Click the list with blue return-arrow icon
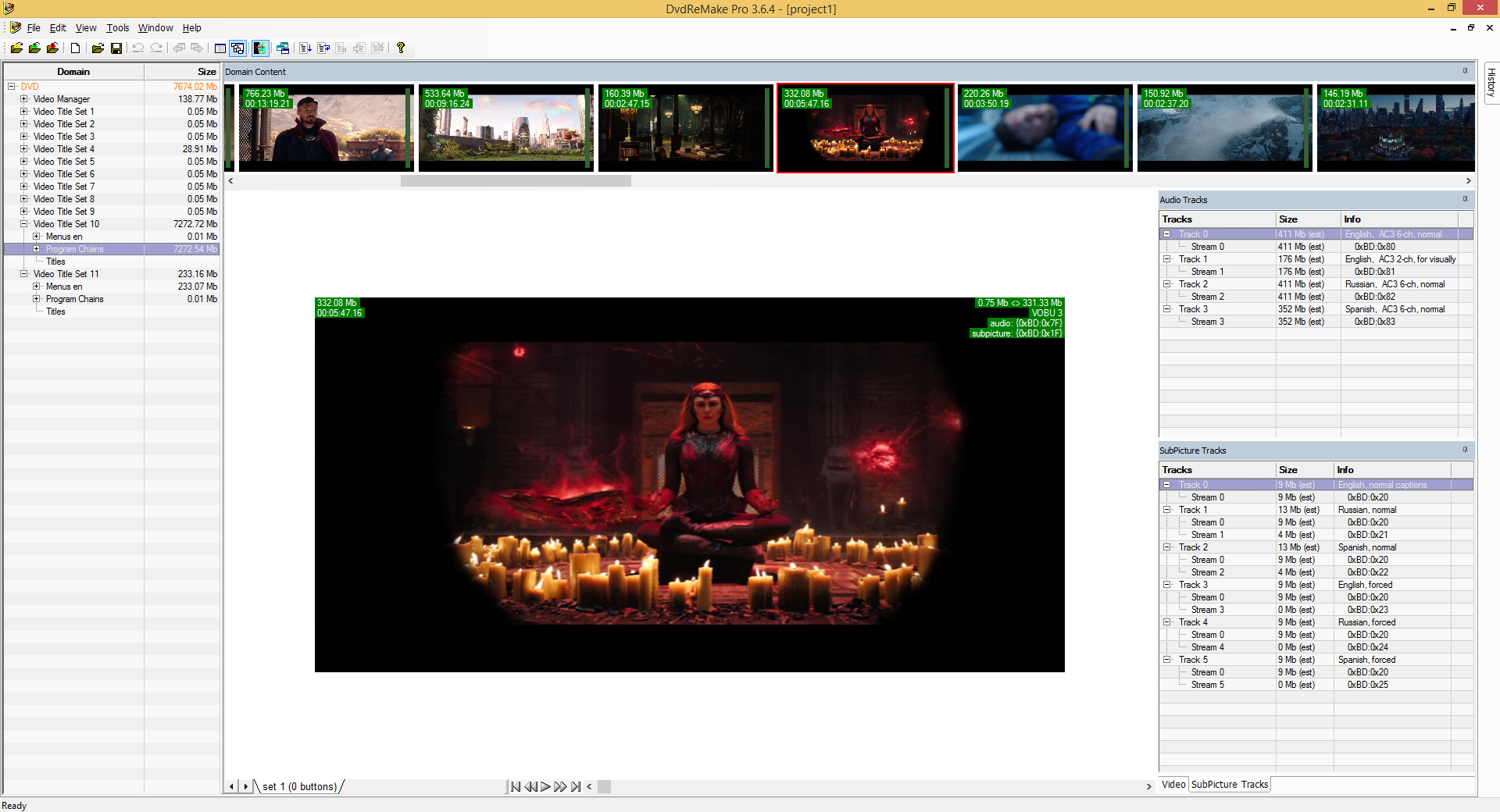The height and width of the screenshot is (812, 1500). click(323, 48)
